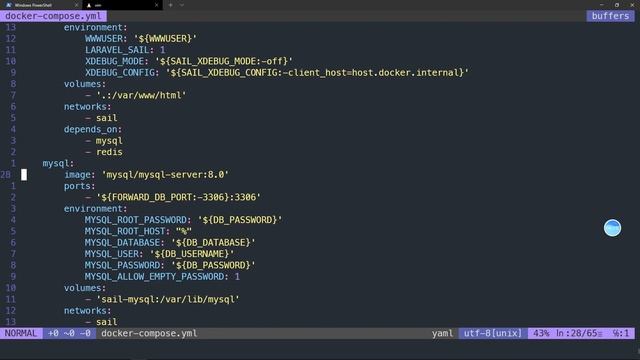Viewport: 640px width, 360px height.
Task: Click the mysql dependency list item
Action: (109, 141)
